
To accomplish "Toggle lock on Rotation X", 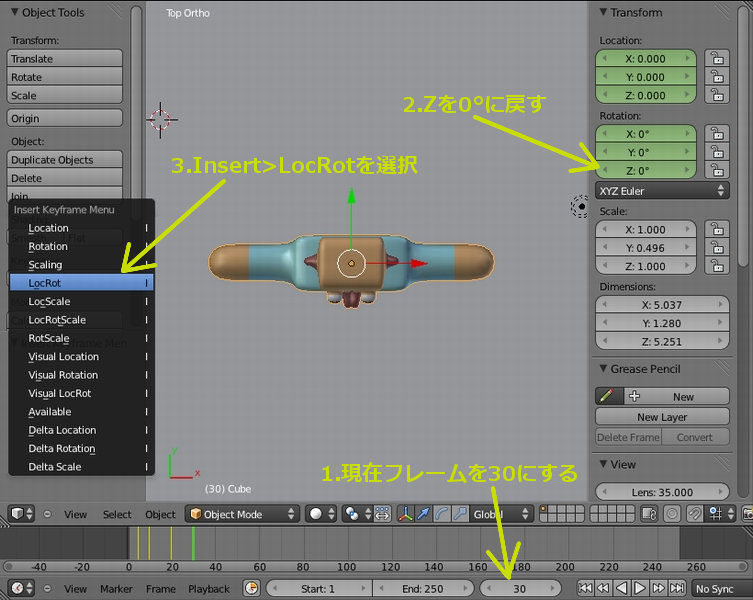I will click(x=717, y=134).
